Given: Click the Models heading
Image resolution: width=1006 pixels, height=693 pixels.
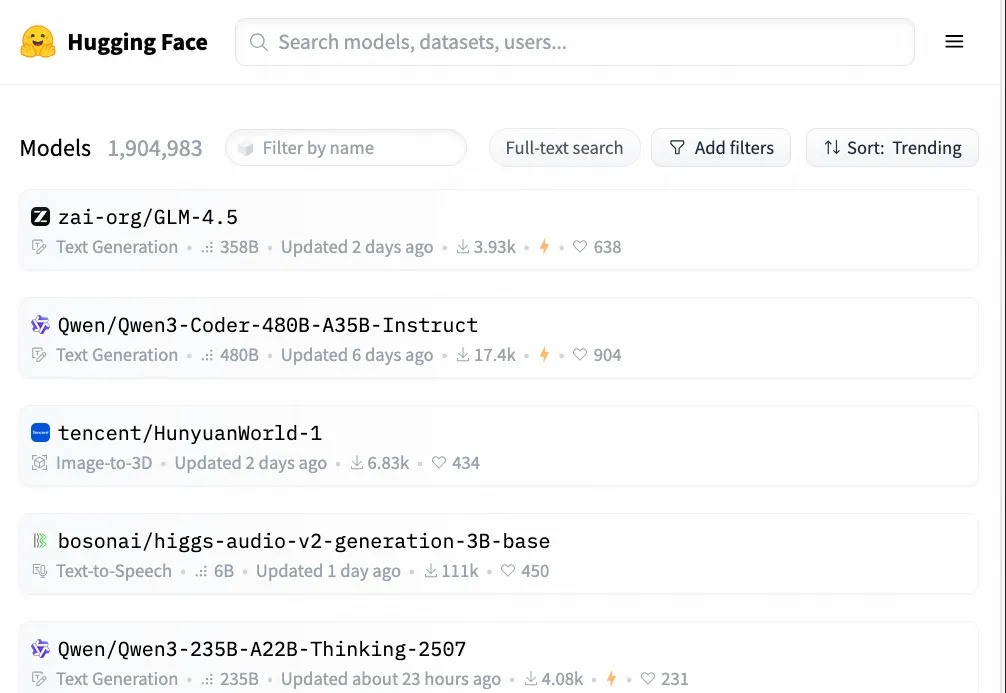Looking at the screenshot, I should click(x=55, y=148).
